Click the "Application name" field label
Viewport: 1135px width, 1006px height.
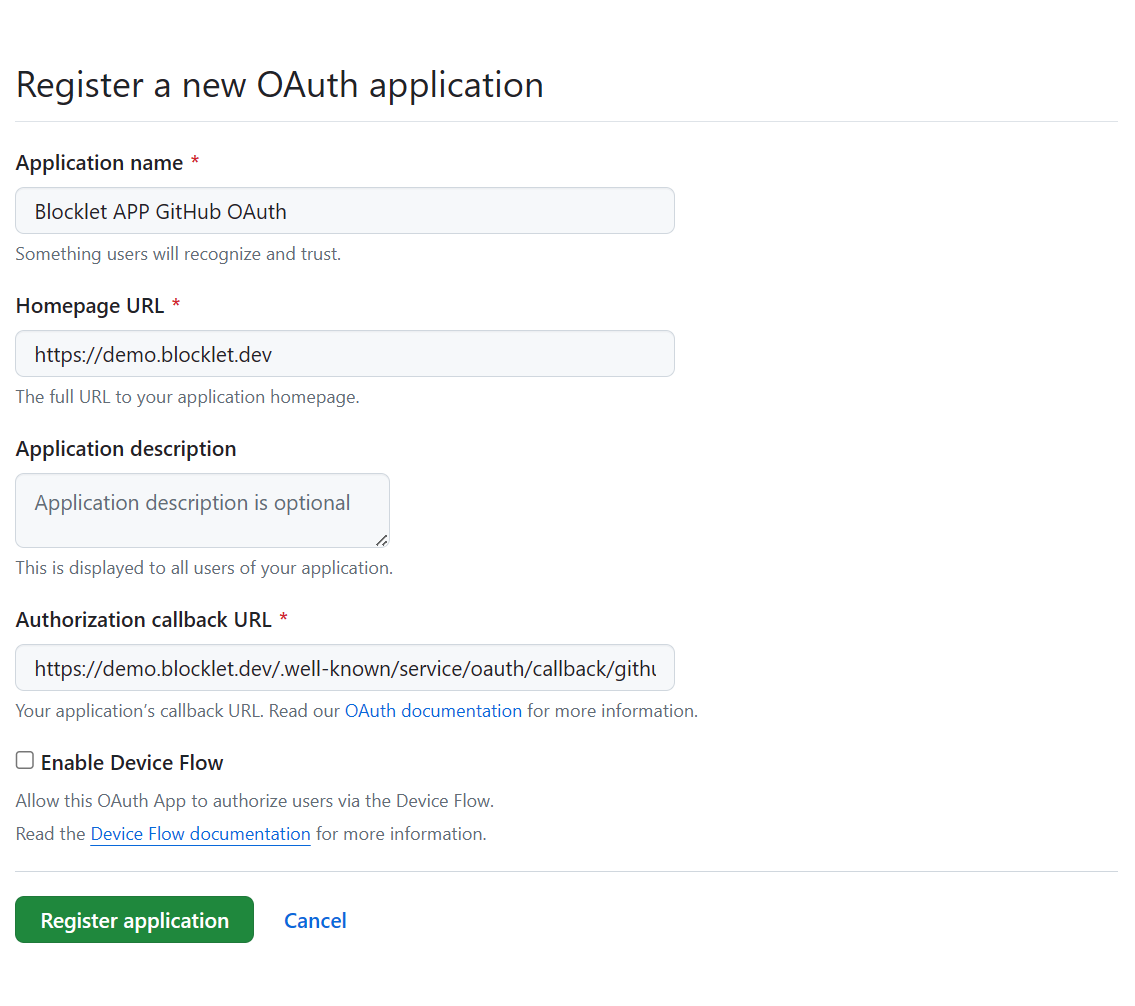tap(99, 163)
